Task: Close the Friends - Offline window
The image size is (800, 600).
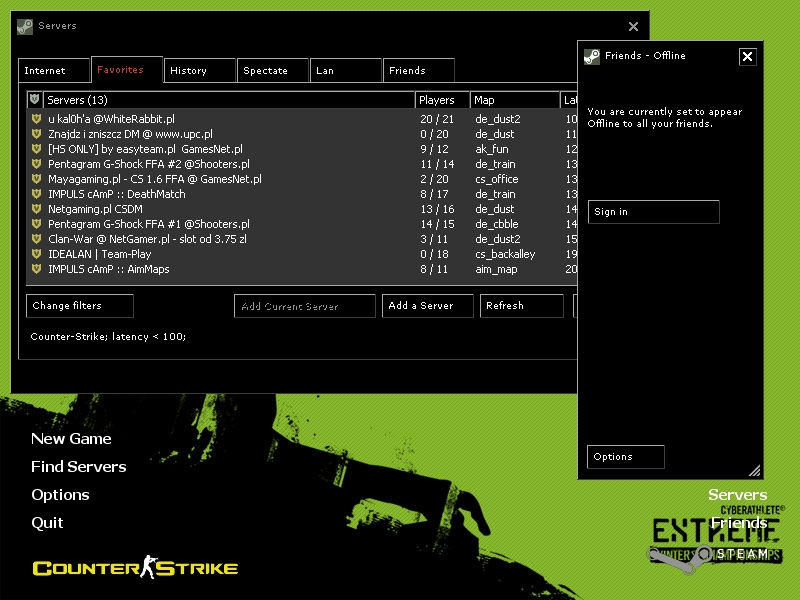Action: pyautogui.click(x=747, y=57)
